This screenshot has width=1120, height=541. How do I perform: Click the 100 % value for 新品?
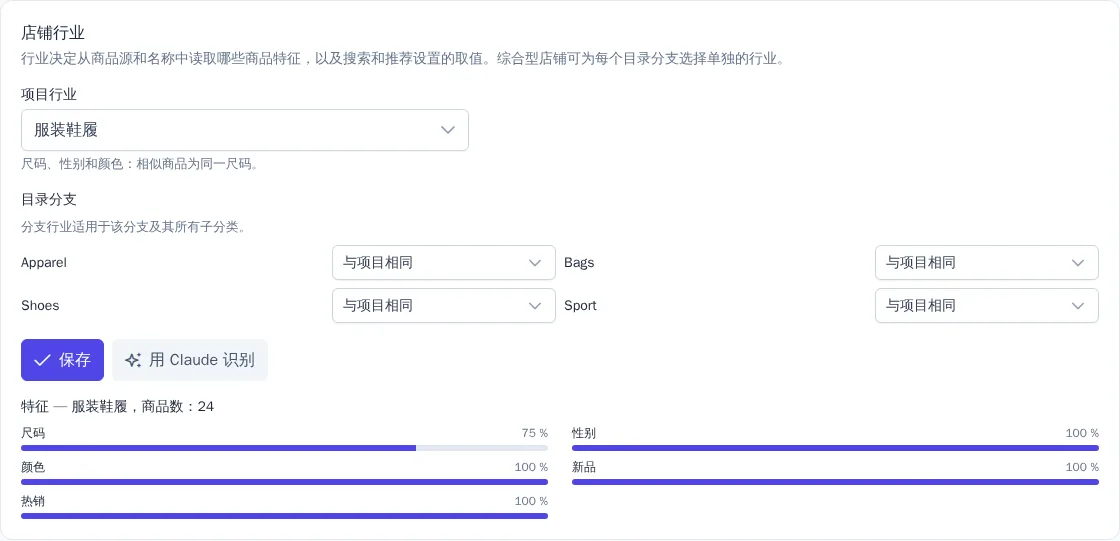[x=1082, y=467]
